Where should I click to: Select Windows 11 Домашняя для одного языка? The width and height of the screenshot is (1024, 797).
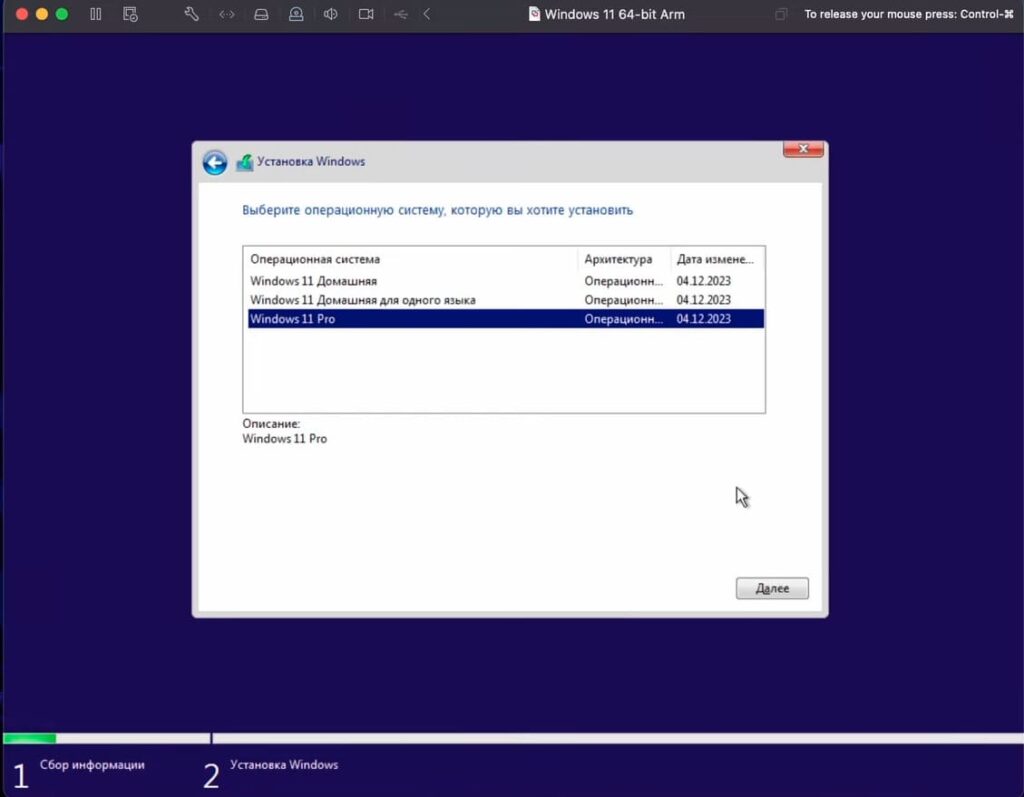(362, 300)
